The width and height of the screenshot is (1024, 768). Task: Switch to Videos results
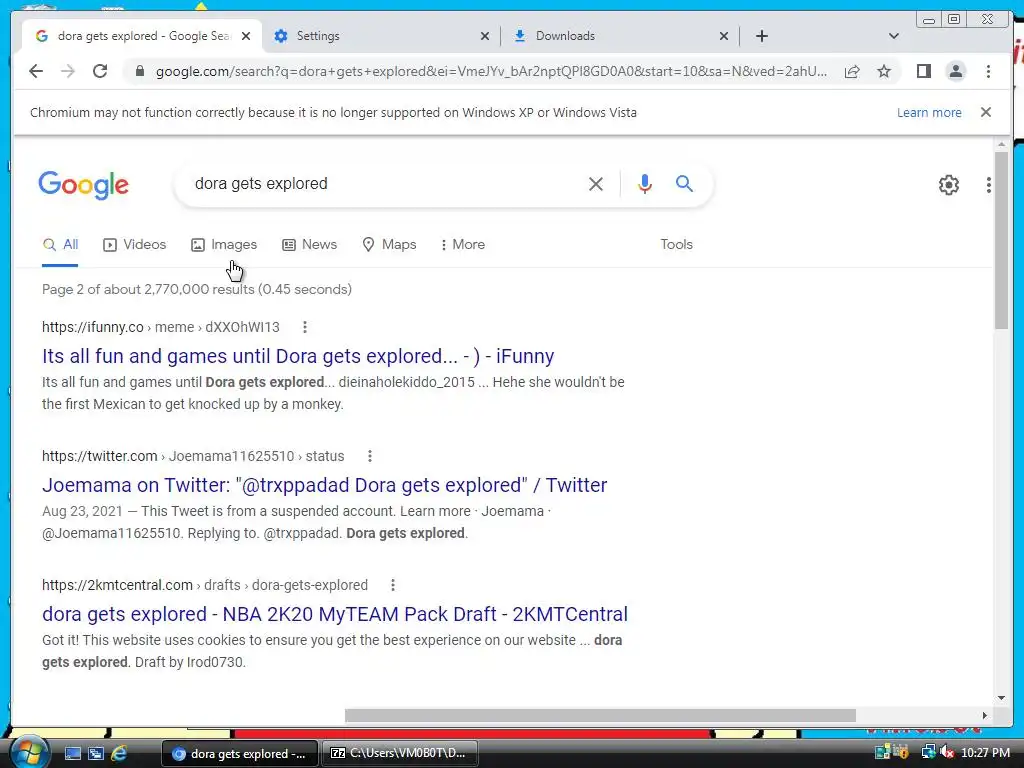135,244
